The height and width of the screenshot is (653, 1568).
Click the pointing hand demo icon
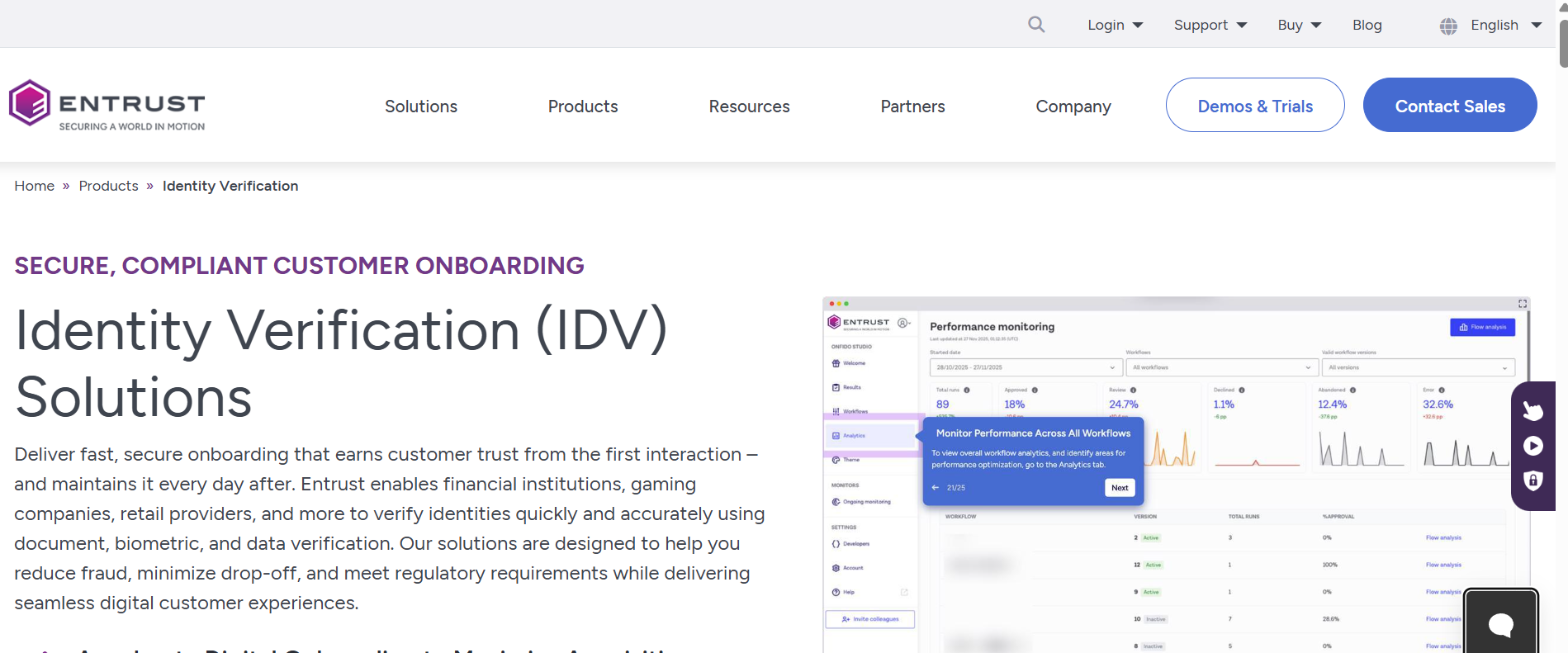click(1533, 410)
